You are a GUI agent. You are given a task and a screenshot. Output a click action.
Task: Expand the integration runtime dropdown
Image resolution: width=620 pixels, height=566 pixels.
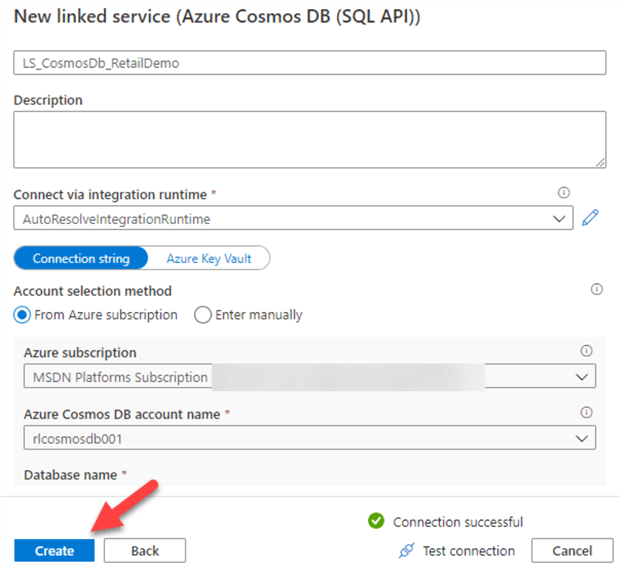point(558,218)
